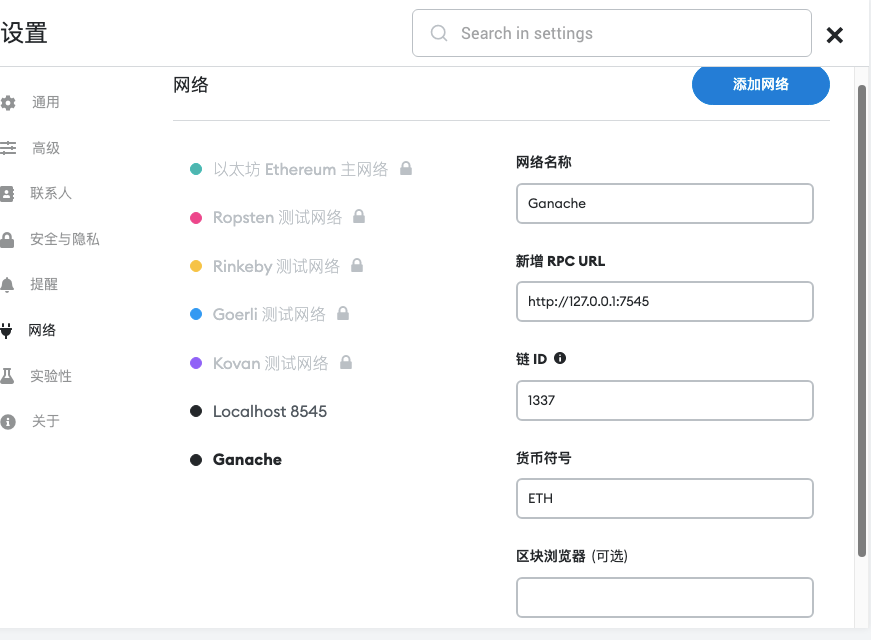Click the purple dot of Kovan network

pos(196,363)
